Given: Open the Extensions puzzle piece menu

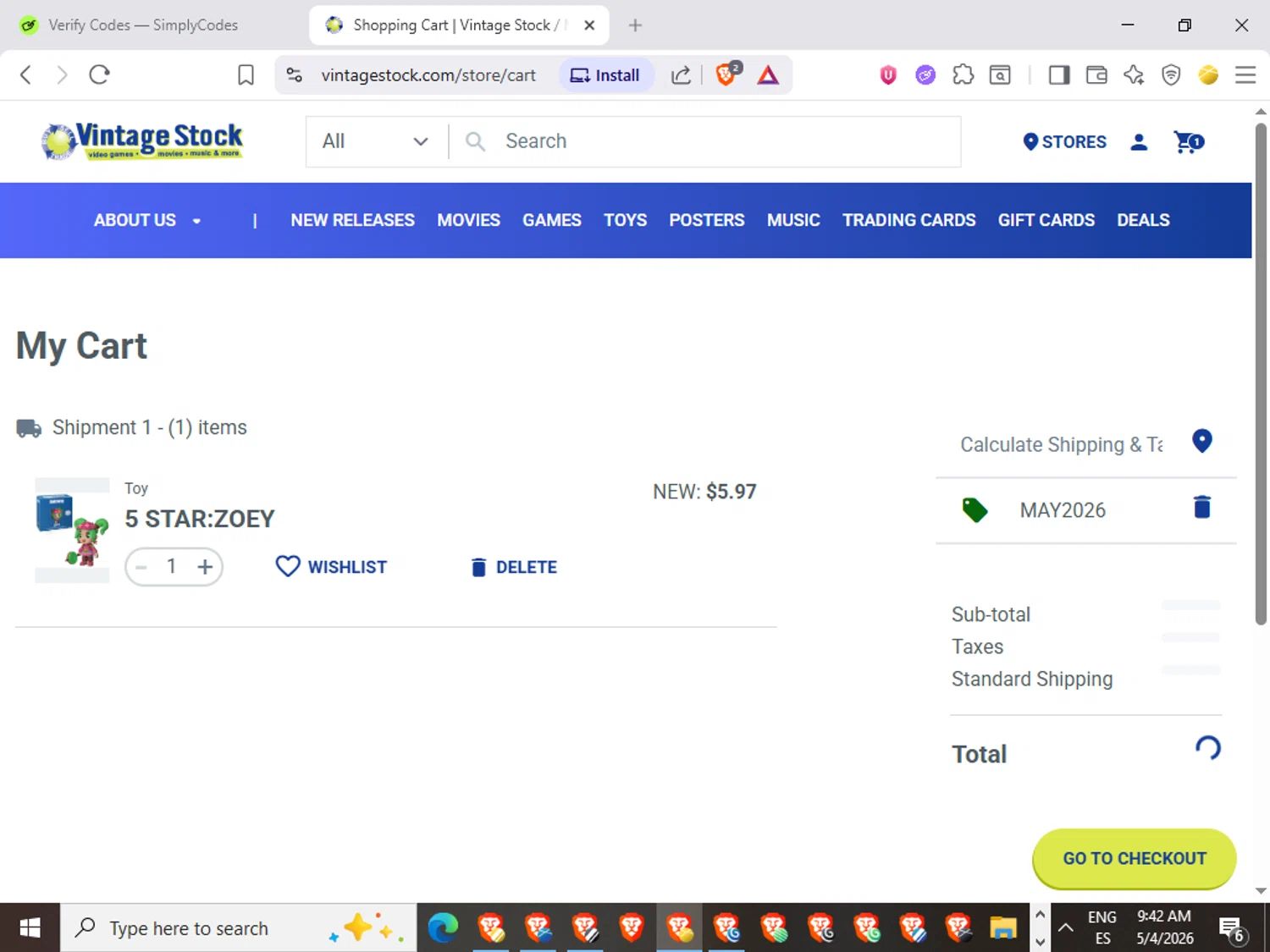Looking at the screenshot, I should click(x=963, y=75).
